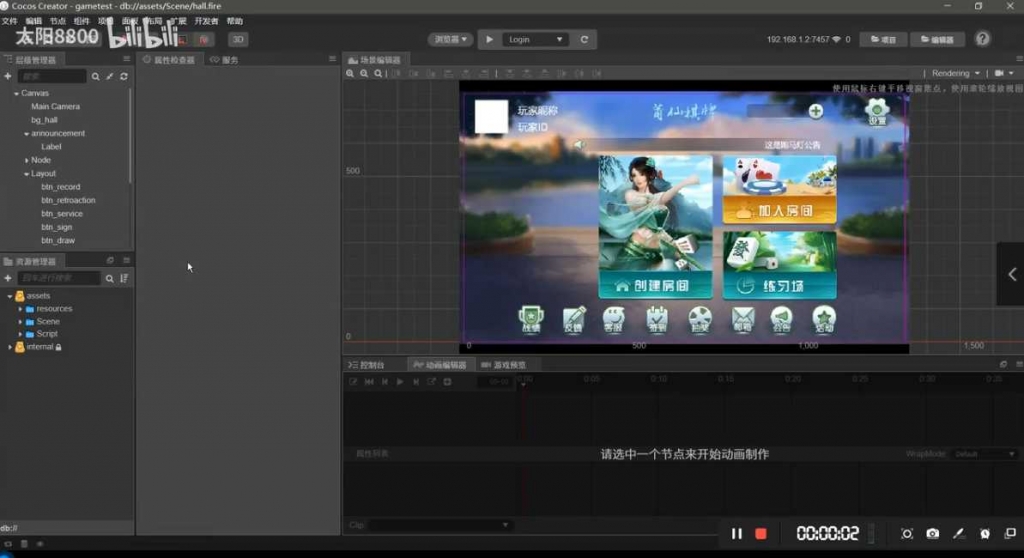This screenshot has width=1024, height=558.
Task: Expand the resources folder
Action: coord(20,309)
